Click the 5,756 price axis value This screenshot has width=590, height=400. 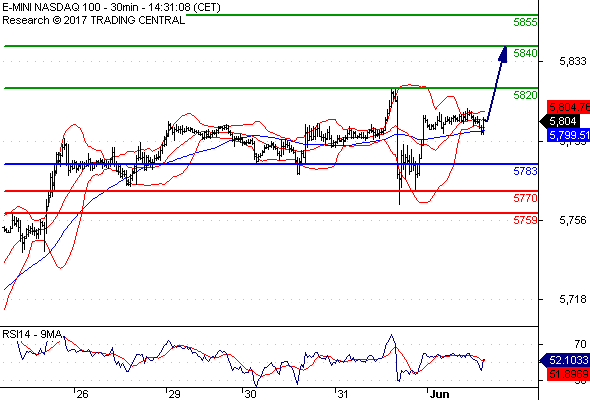point(573,220)
